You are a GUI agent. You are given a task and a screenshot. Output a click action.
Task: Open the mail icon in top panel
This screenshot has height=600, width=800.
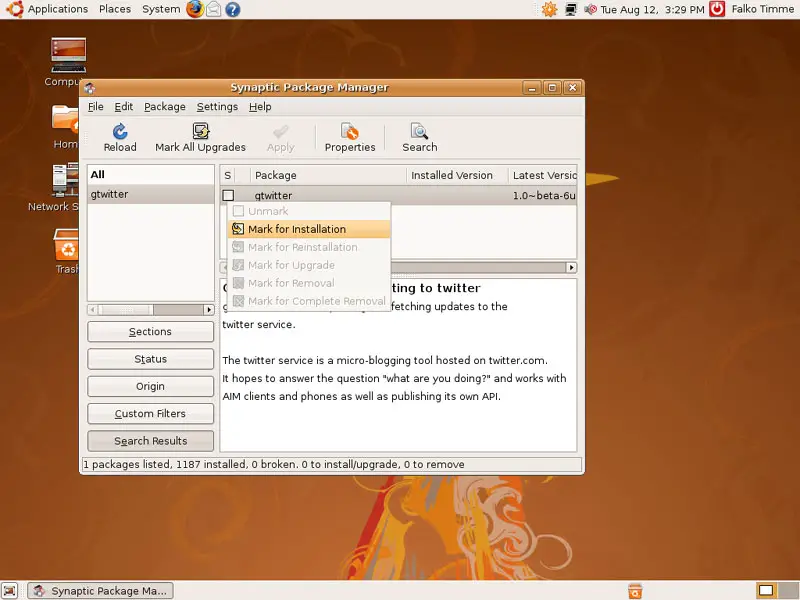[x=214, y=9]
